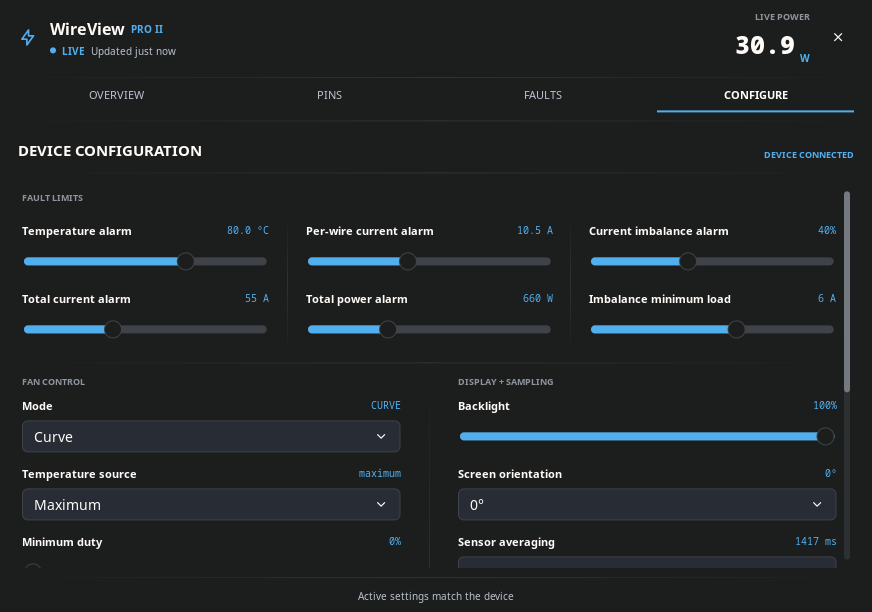
Task: Click the 1417 ms sensor averaging value
Action: click(816, 541)
